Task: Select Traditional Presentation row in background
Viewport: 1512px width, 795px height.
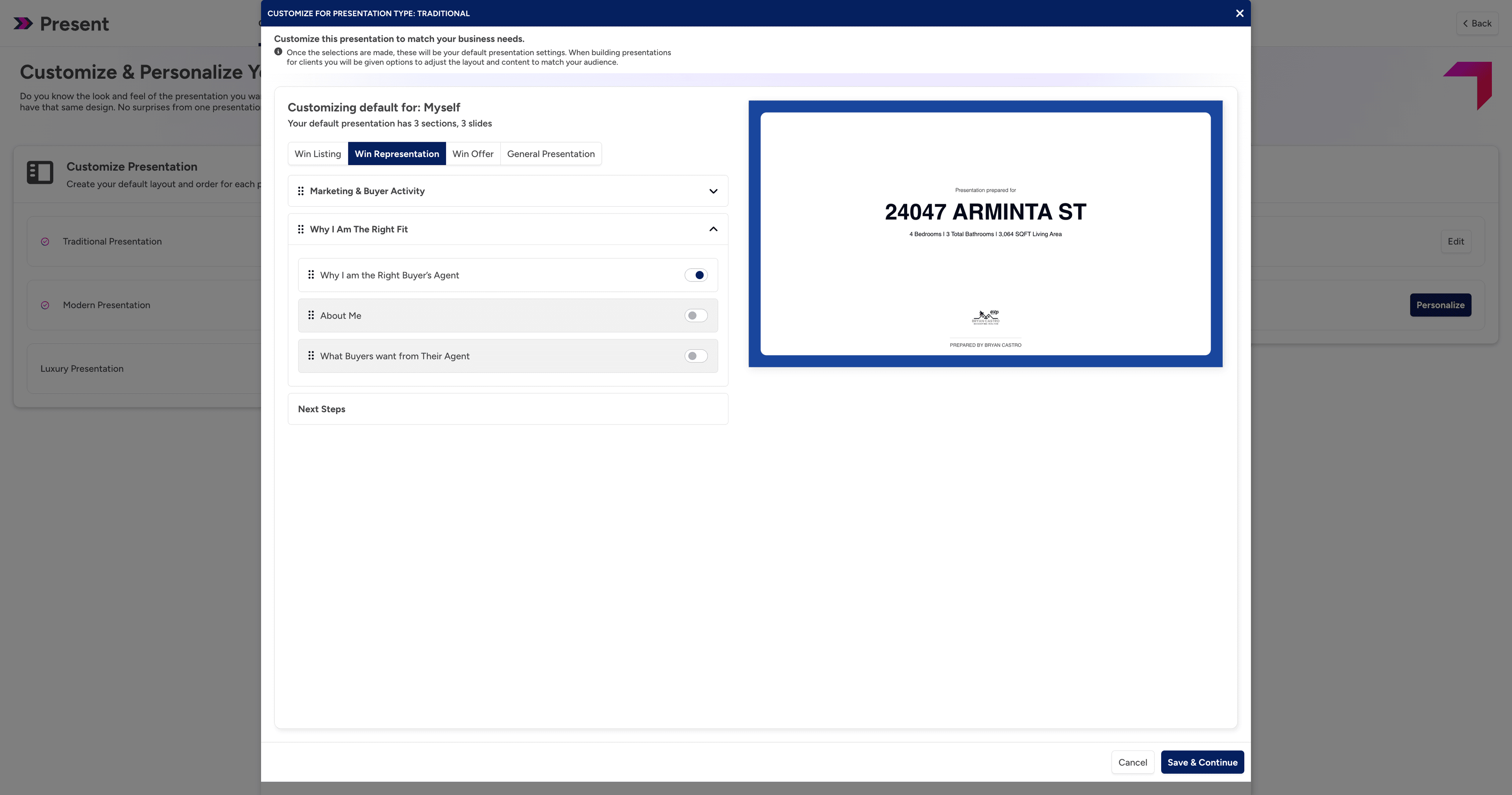Action: [144, 241]
